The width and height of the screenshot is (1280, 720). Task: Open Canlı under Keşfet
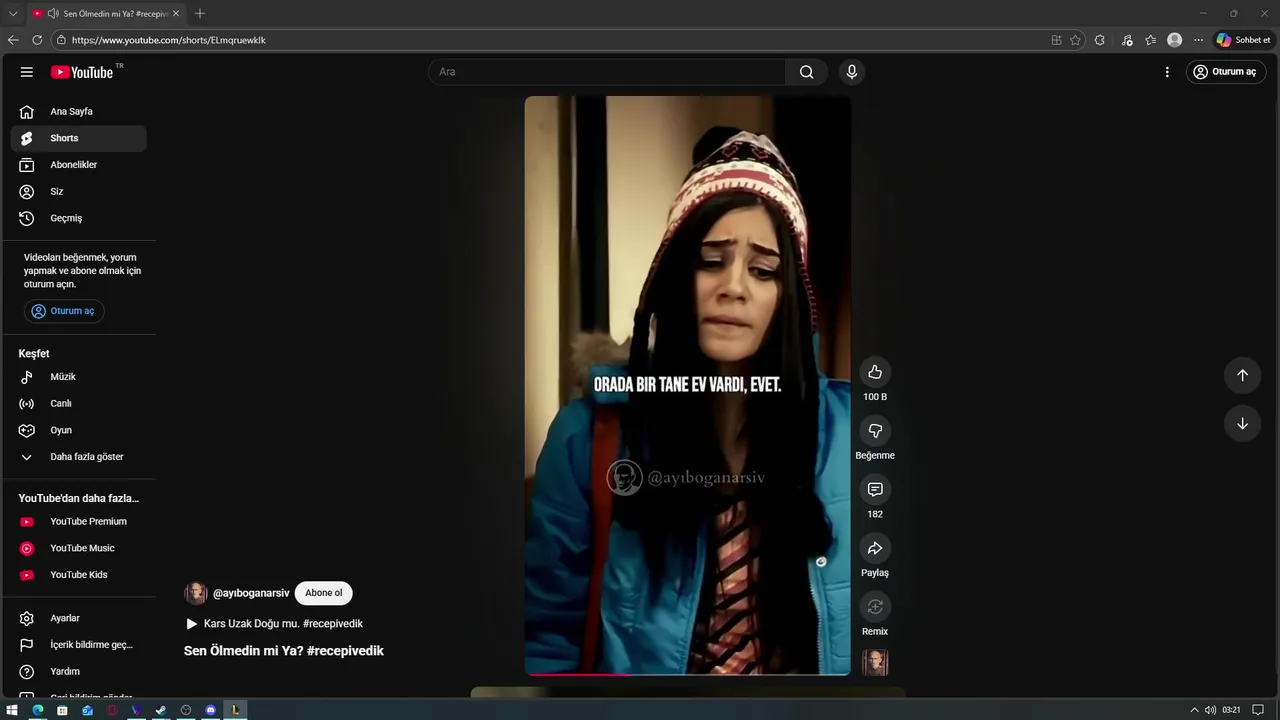pos(78,404)
